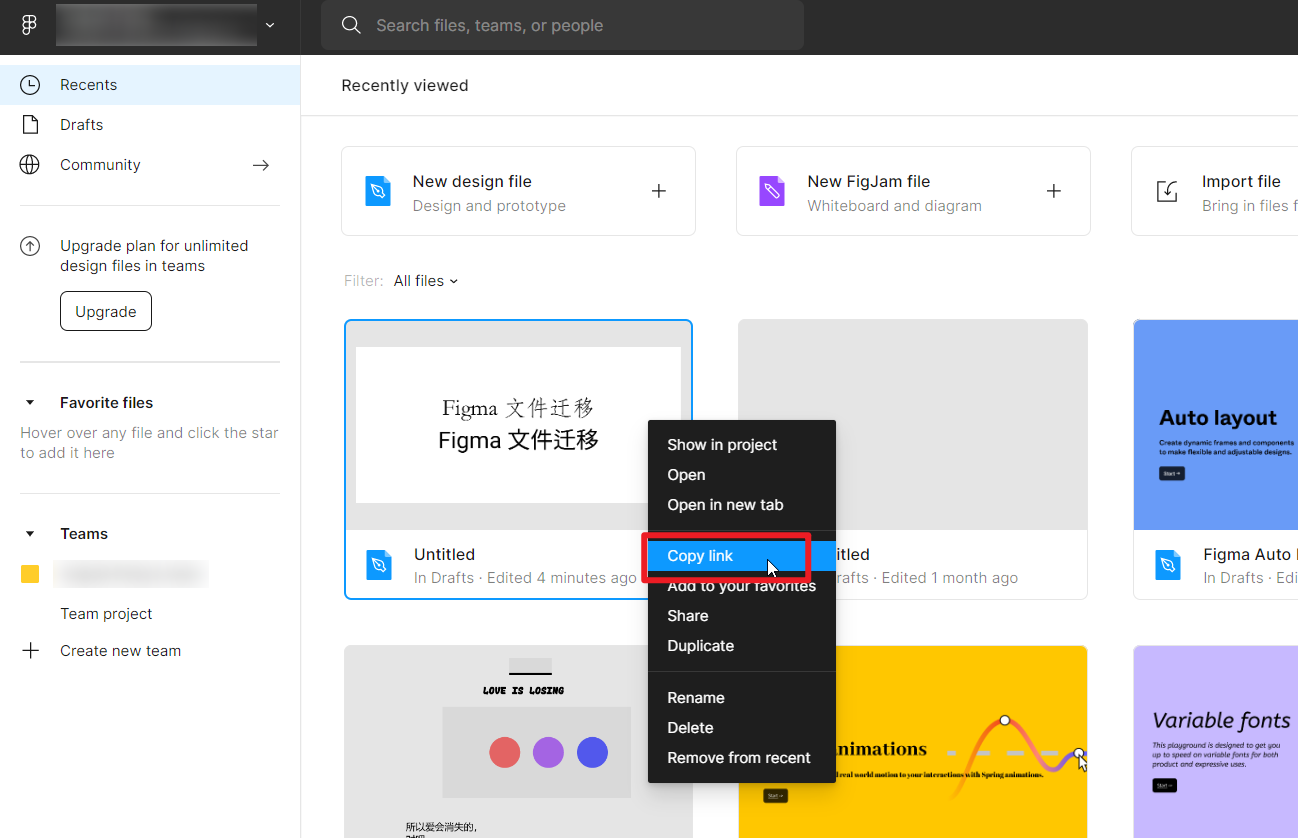1298x838 pixels.
Task: Click the Figma logo in top-left corner
Action: click(x=27, y=24)
